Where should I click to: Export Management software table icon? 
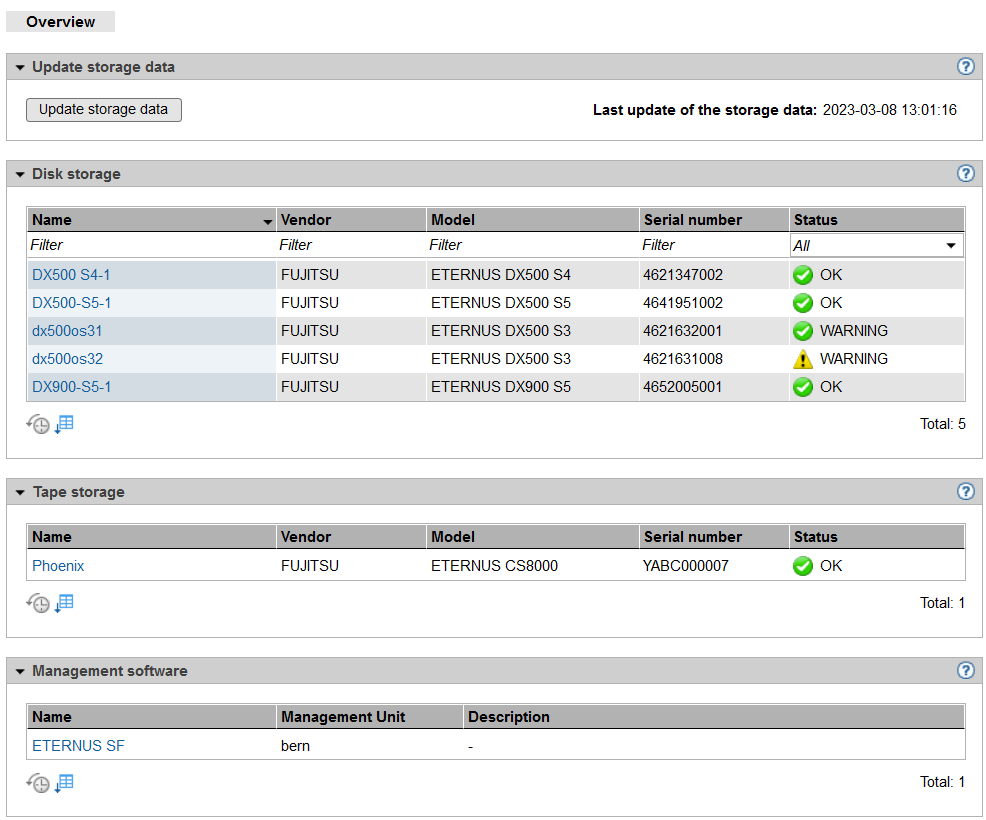click(x=65, y=782)
